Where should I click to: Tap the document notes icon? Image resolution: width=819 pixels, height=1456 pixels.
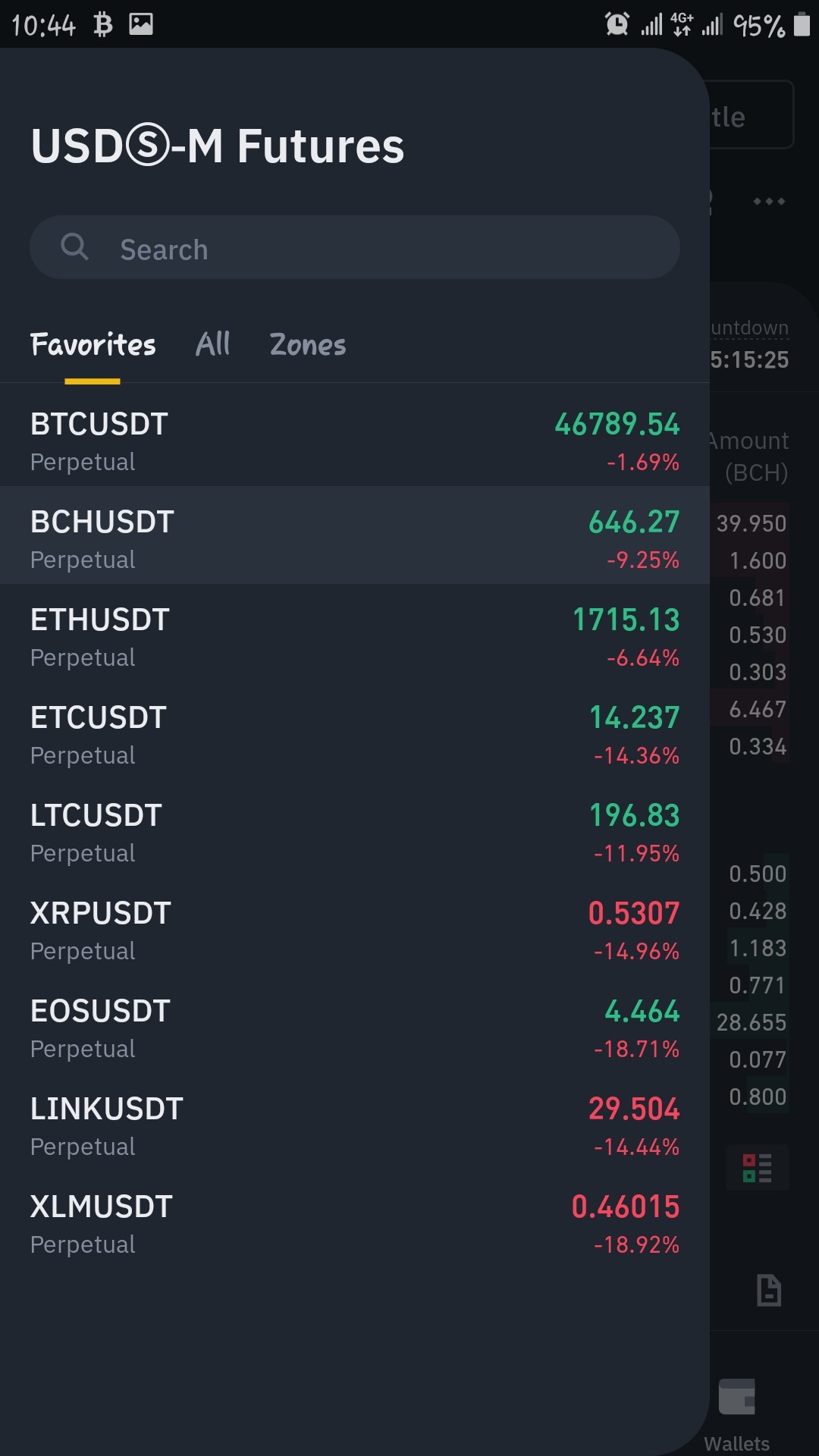coord(769,1290)
